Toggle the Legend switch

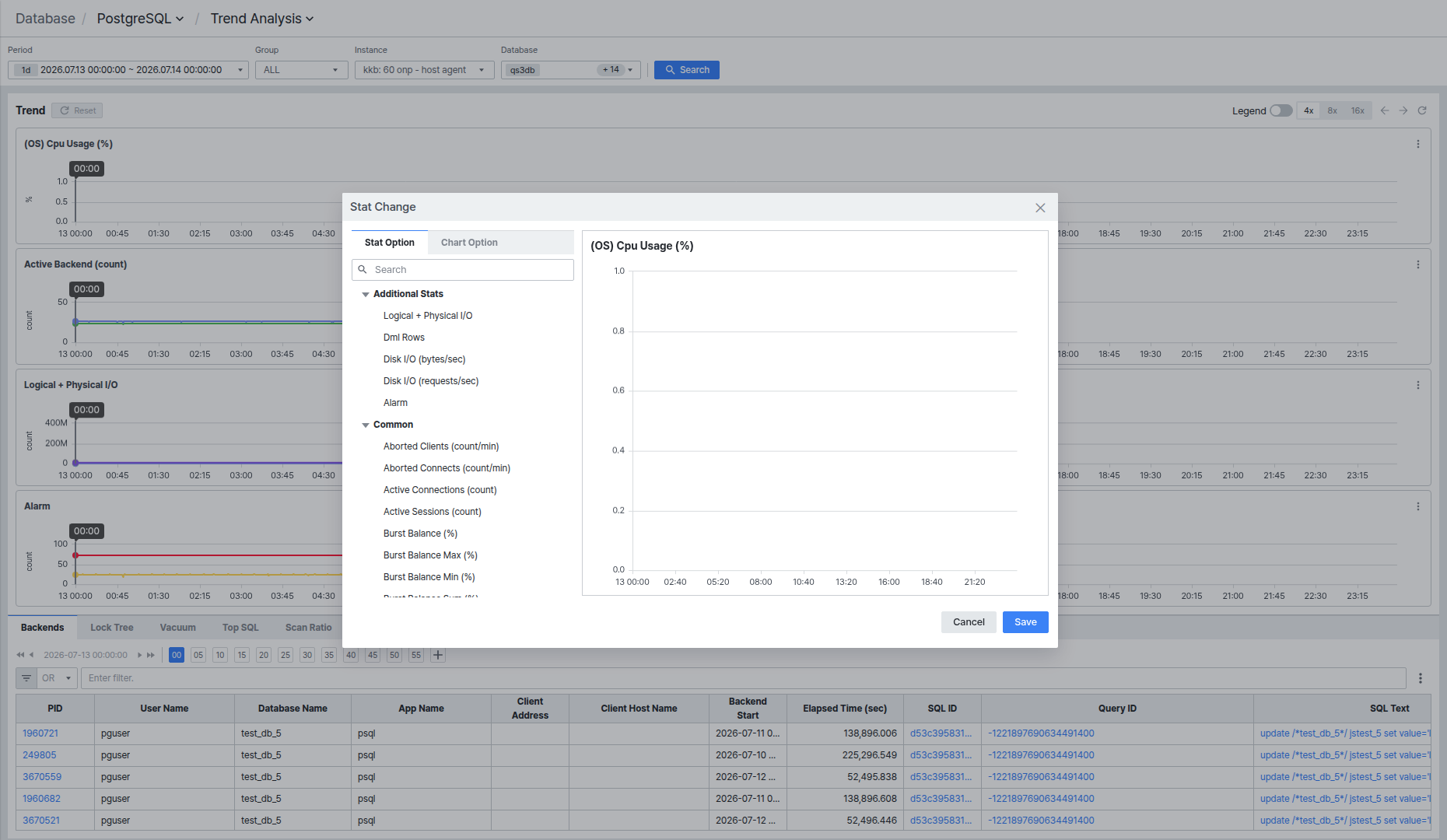tap(1281, 110)
